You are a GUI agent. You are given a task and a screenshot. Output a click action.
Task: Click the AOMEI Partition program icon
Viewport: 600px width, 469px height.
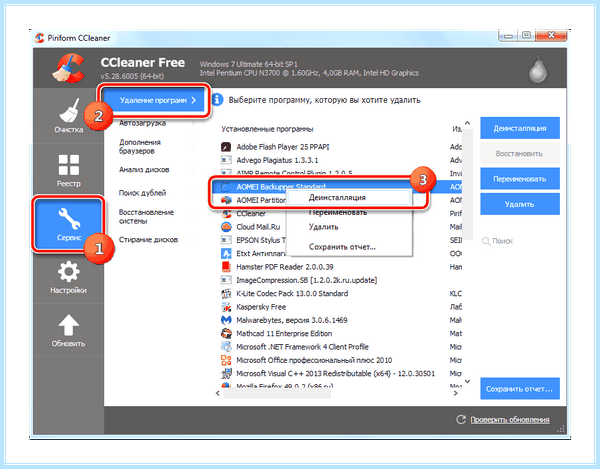click(226, 200)
